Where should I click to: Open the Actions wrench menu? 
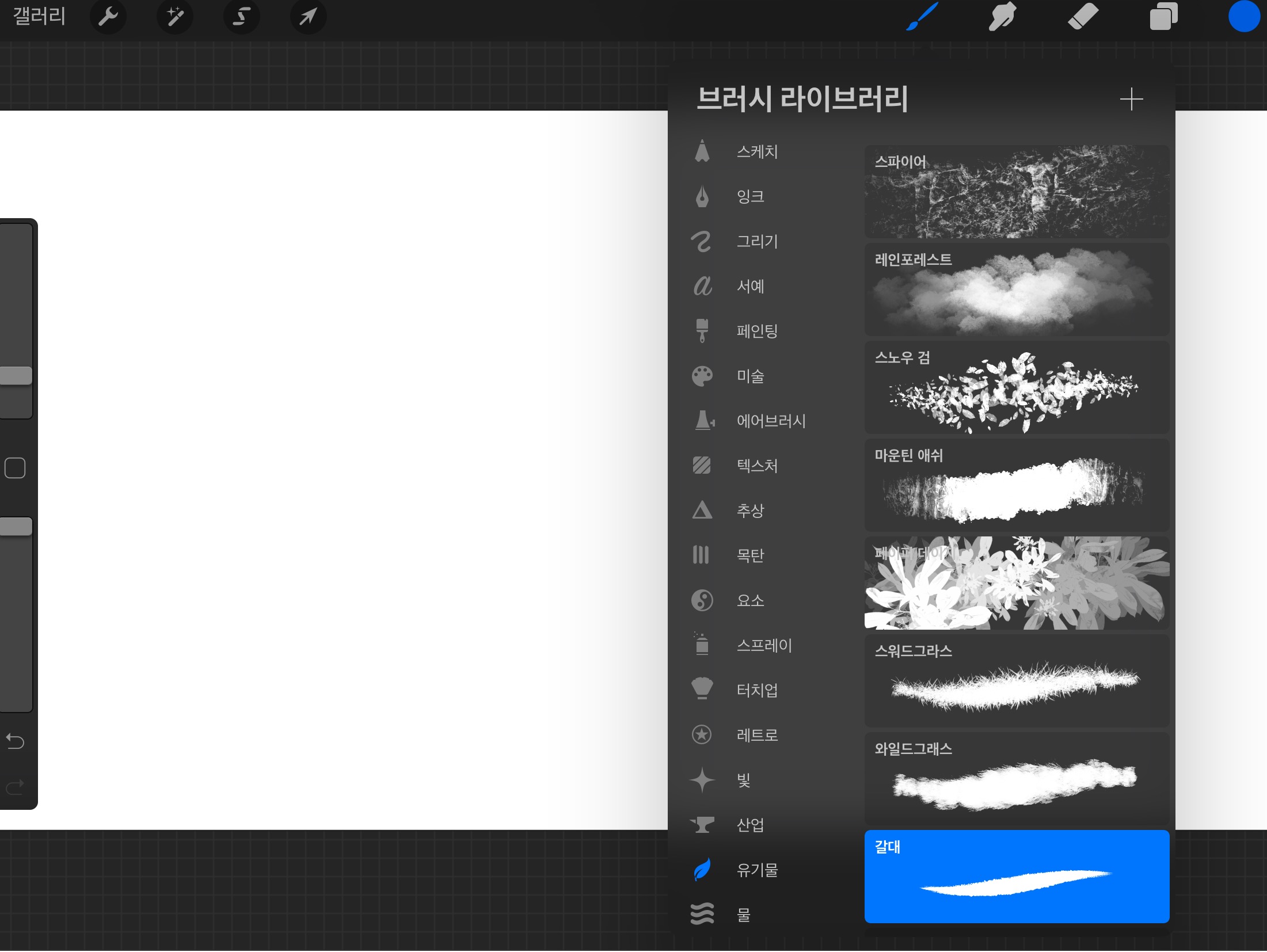pyautogui.click(x=108, y=17)
